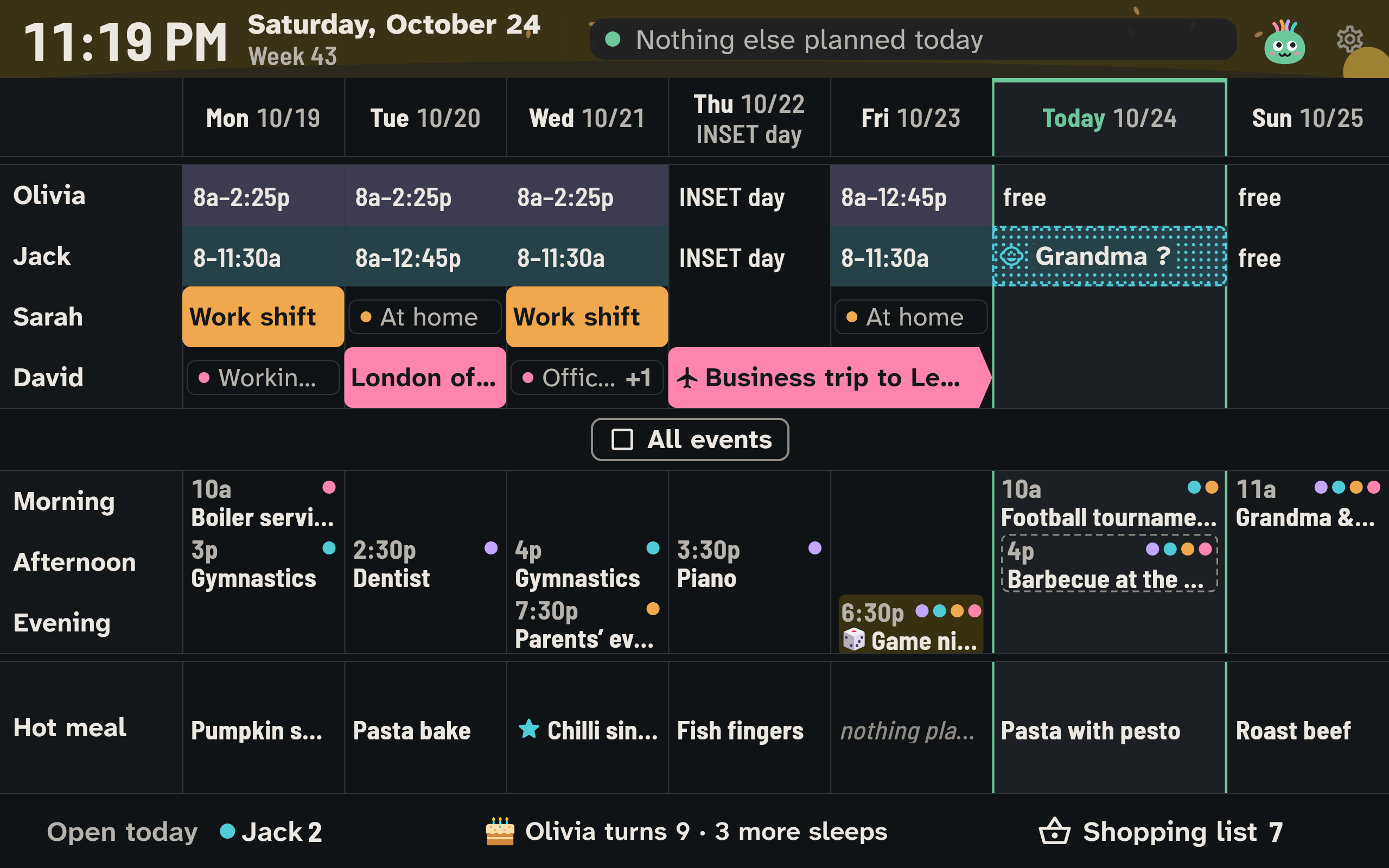The width and height of the screenshot is (1389, 868).
Task: Click the dice icon on Game night
Action: [x=853, y=640]
